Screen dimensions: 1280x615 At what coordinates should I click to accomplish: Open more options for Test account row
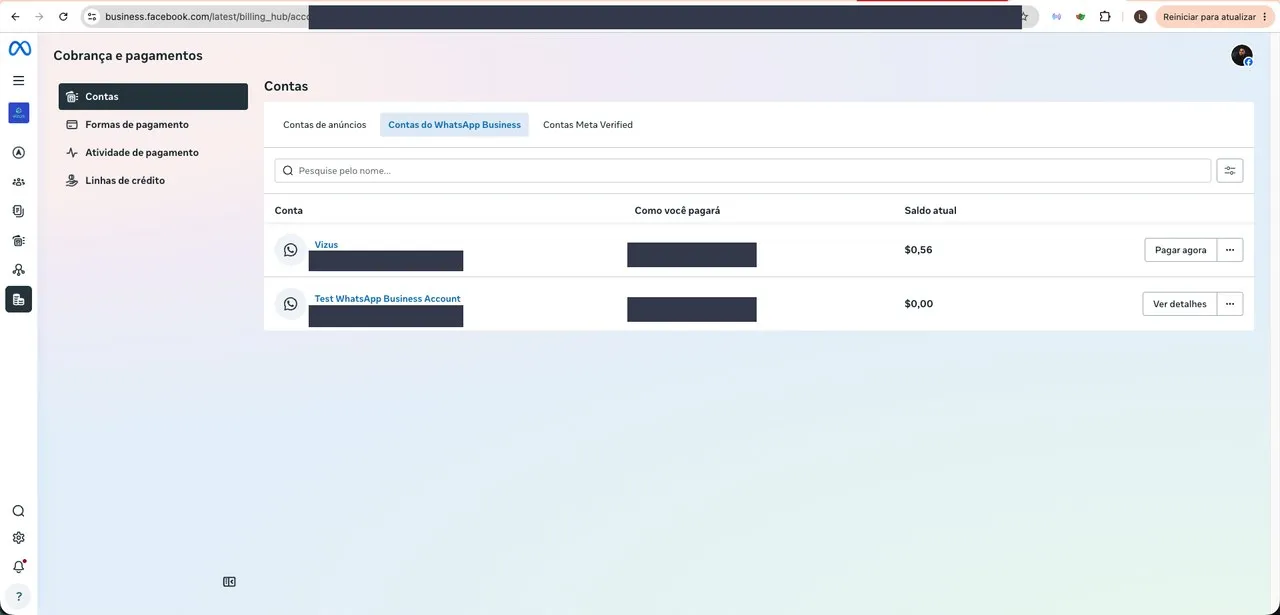point(1230,304)
